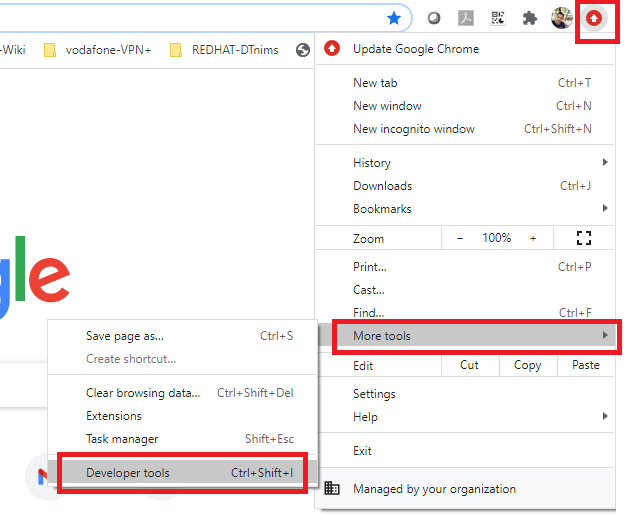Expand the Help submenu

pos(465,417)
